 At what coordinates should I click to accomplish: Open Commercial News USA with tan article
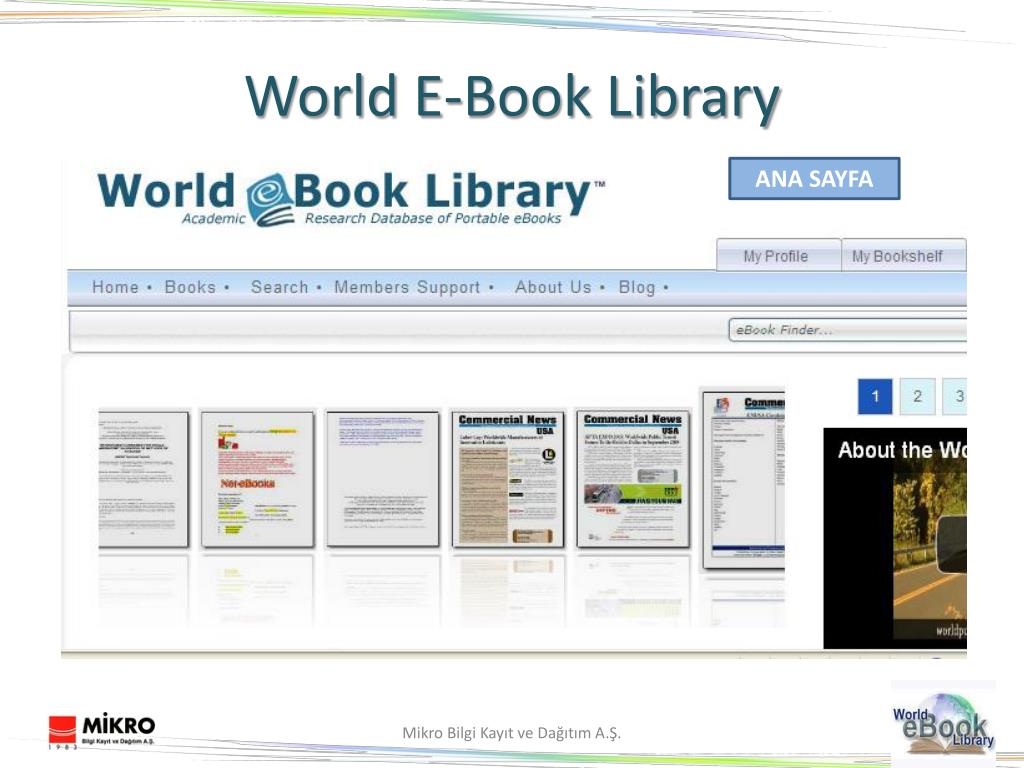pyautogui.click(x=507, y=479)
